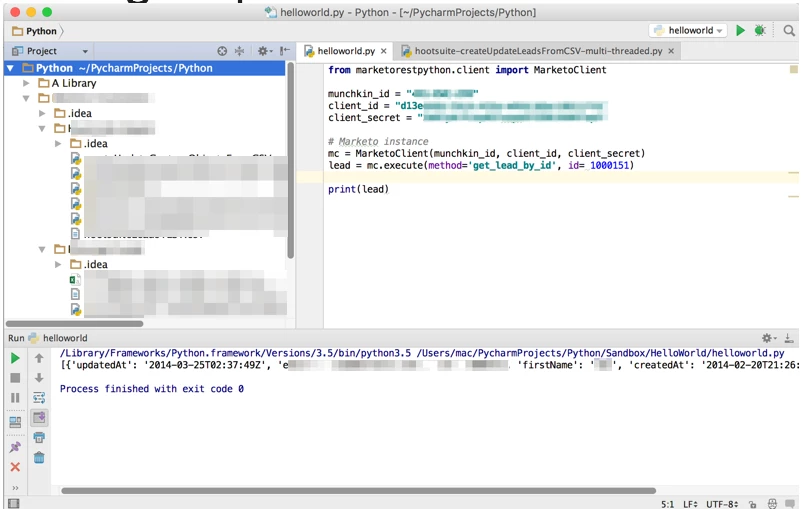This screenshot has width=804, height=509.
Task: Hide the Run tool window
Action: (x=789, y=338)
